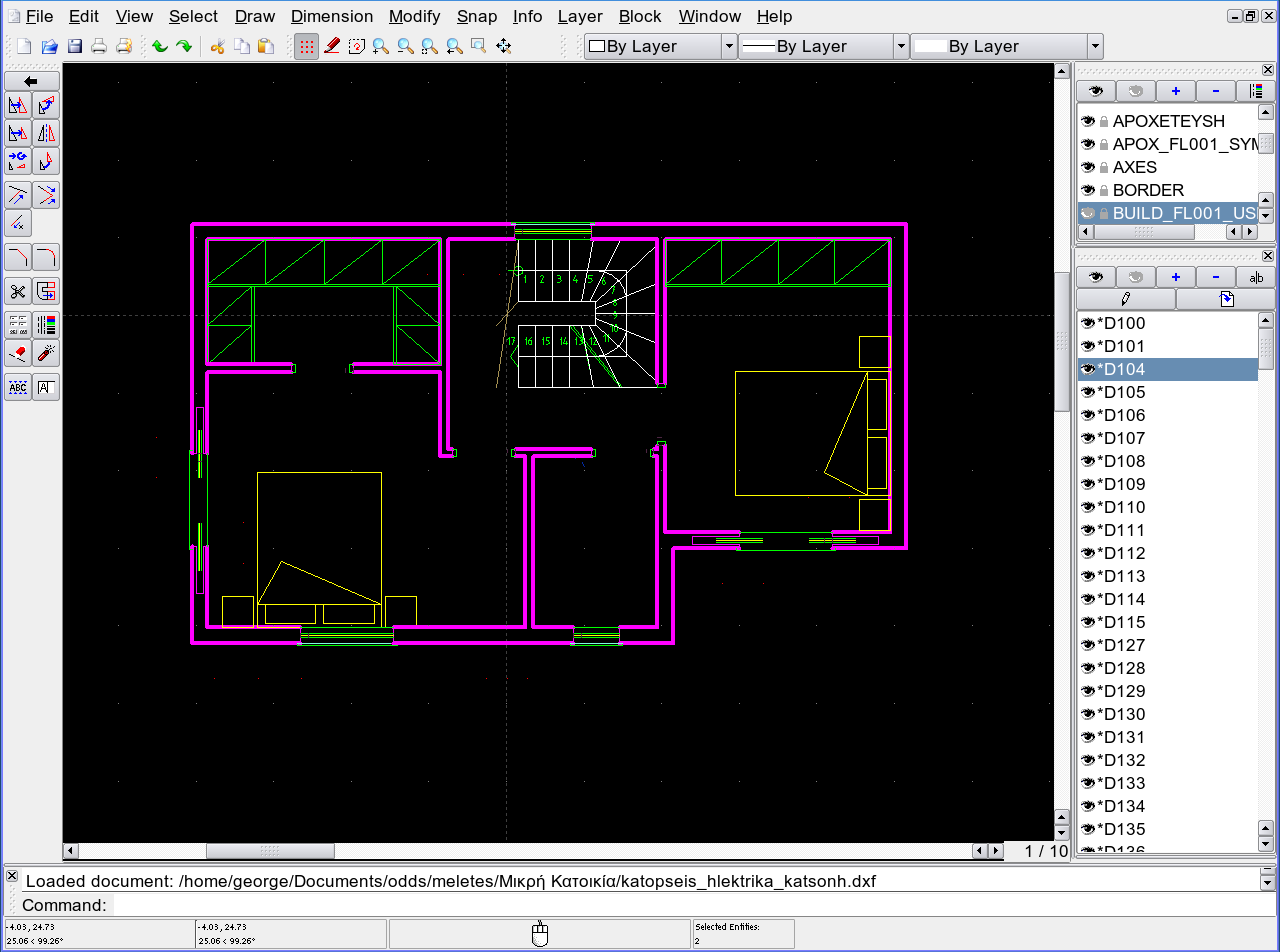Click the plus button to add a layer
1280x952 pixels.
pos(1176,90)
